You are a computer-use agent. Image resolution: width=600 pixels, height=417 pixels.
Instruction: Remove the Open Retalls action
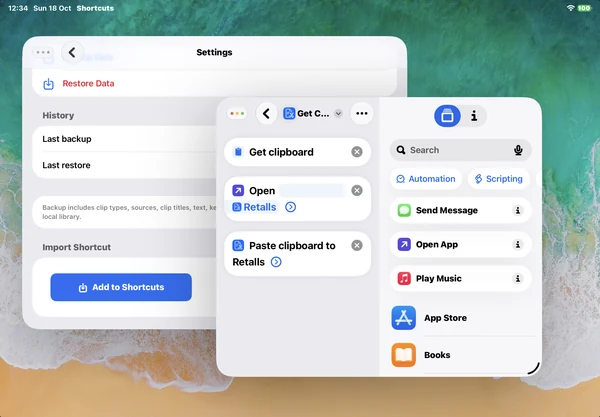pos(357,191)
